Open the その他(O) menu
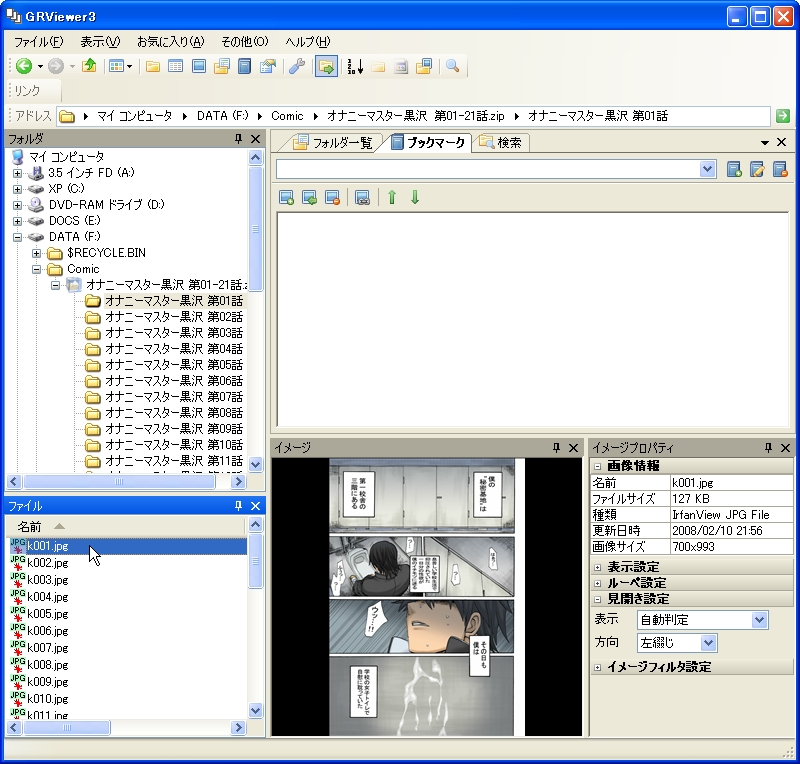The width and height of the screenshot is (800, 764). pyautogui.click(x=245, y=41)
